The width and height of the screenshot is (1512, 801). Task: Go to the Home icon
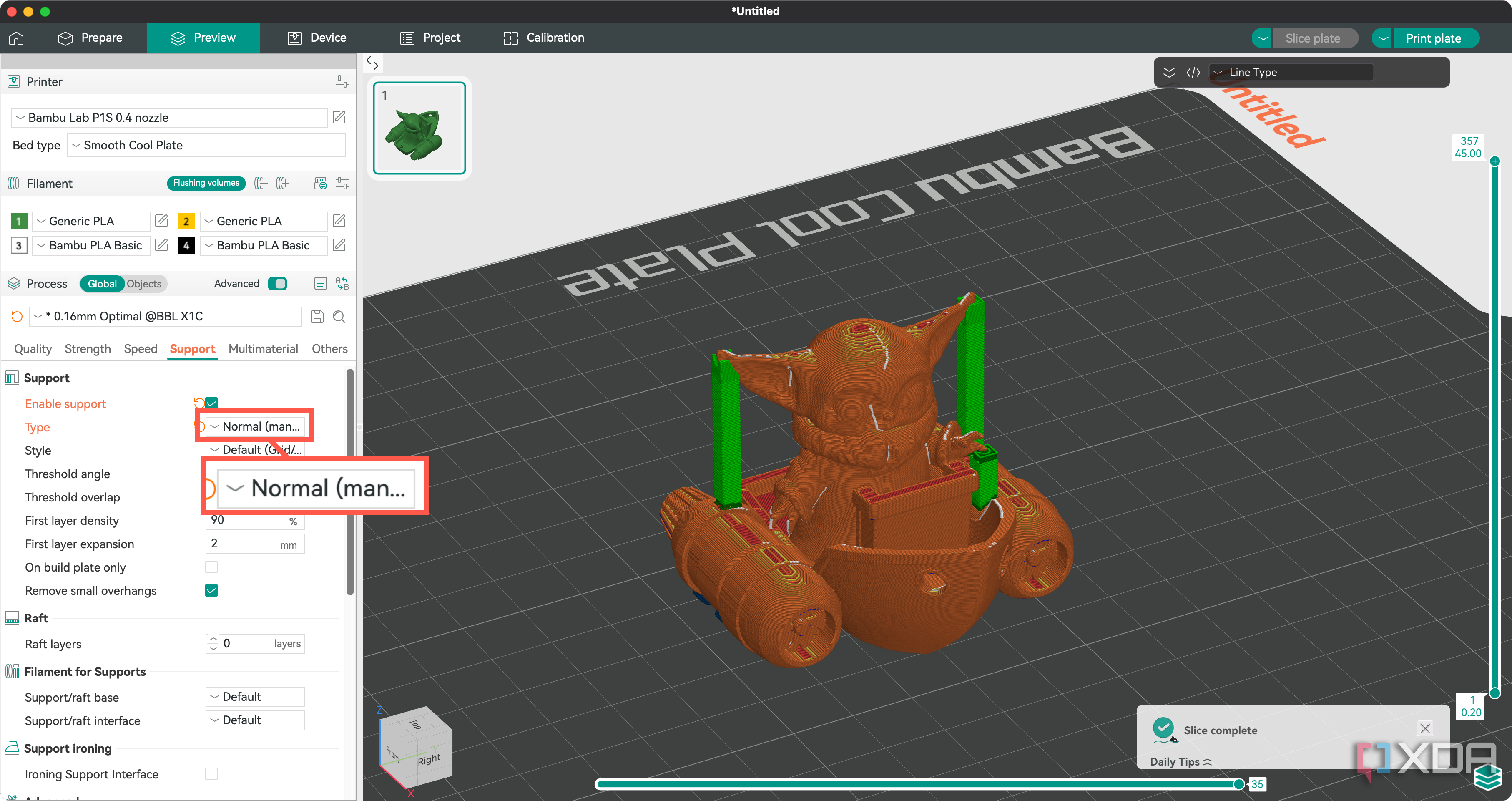point(16,38)
